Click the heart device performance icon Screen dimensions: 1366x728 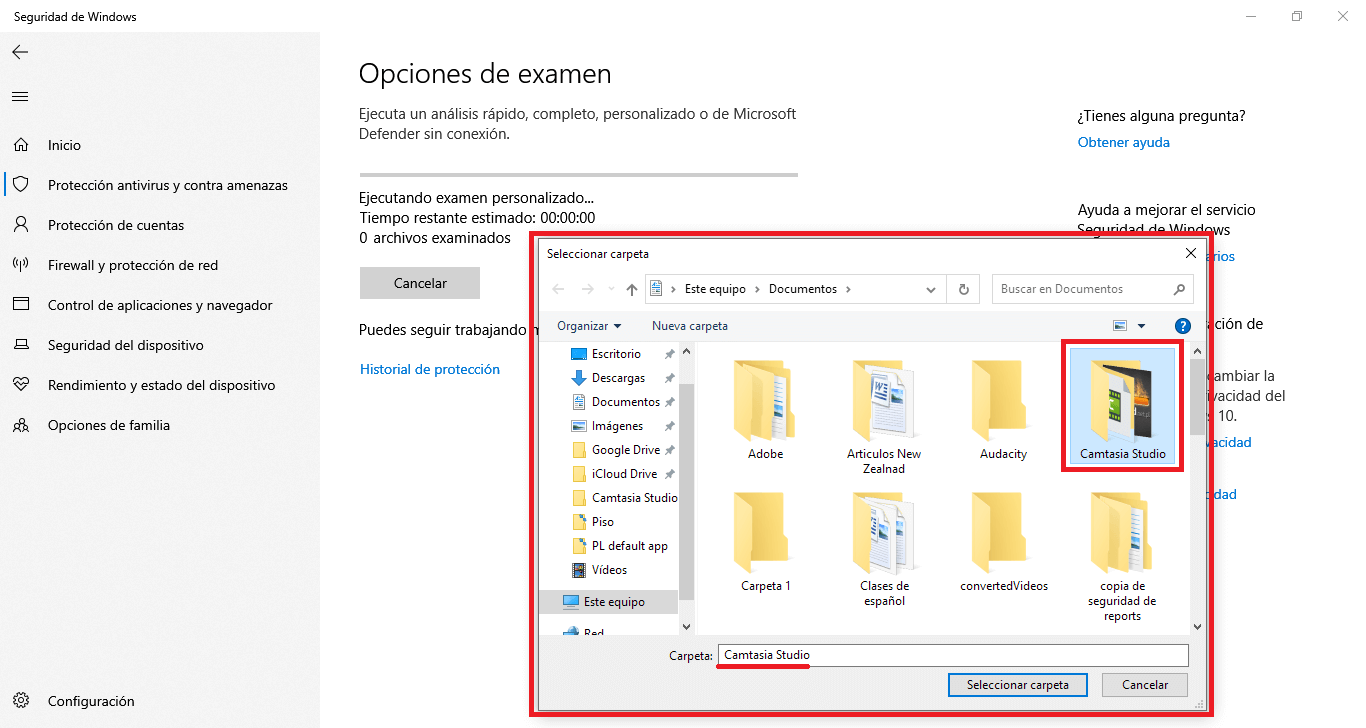pos(20,385)
